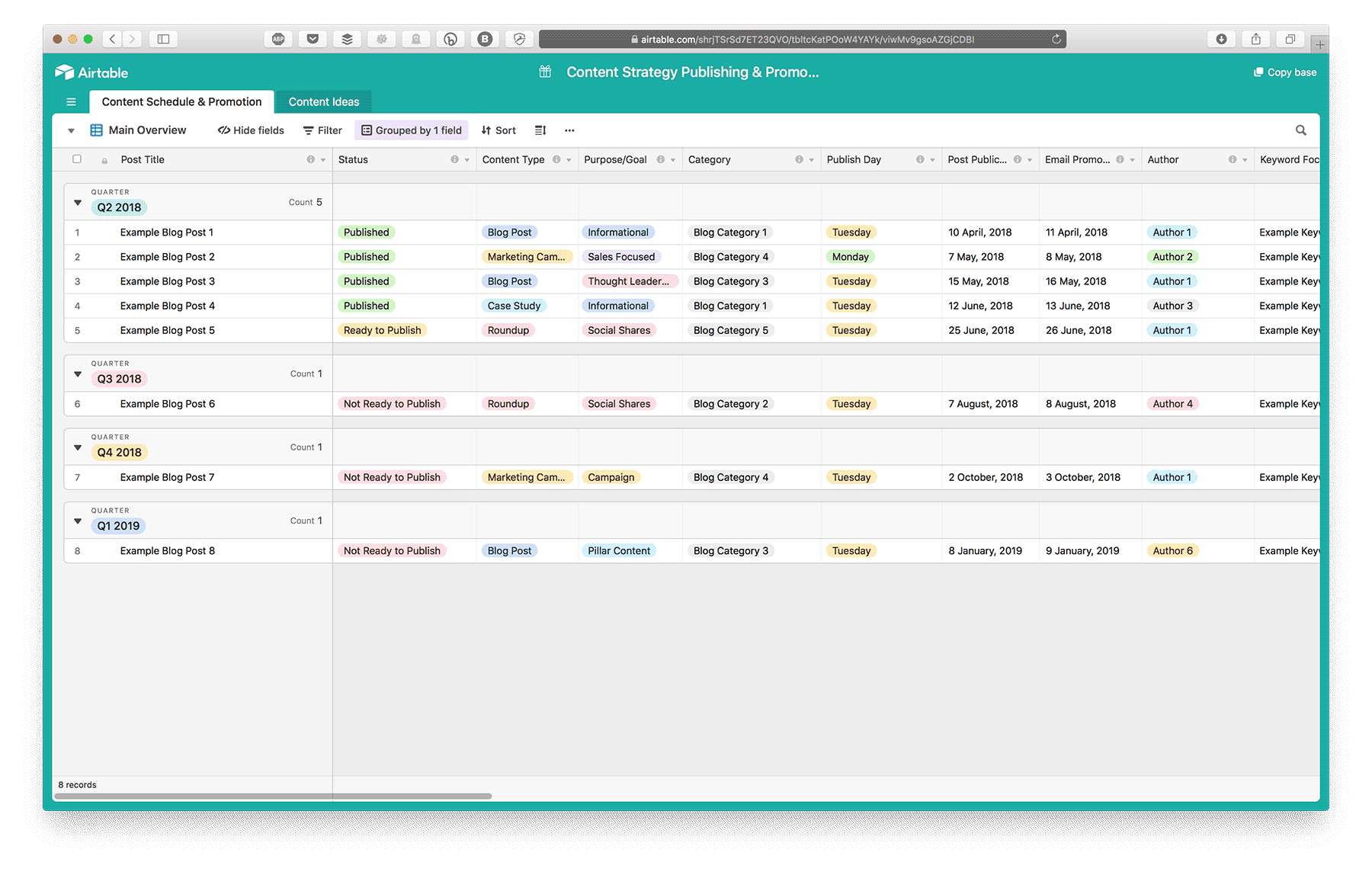
Task: Open the Category column dropdown arrow
Action: click(x=811, y=160)
